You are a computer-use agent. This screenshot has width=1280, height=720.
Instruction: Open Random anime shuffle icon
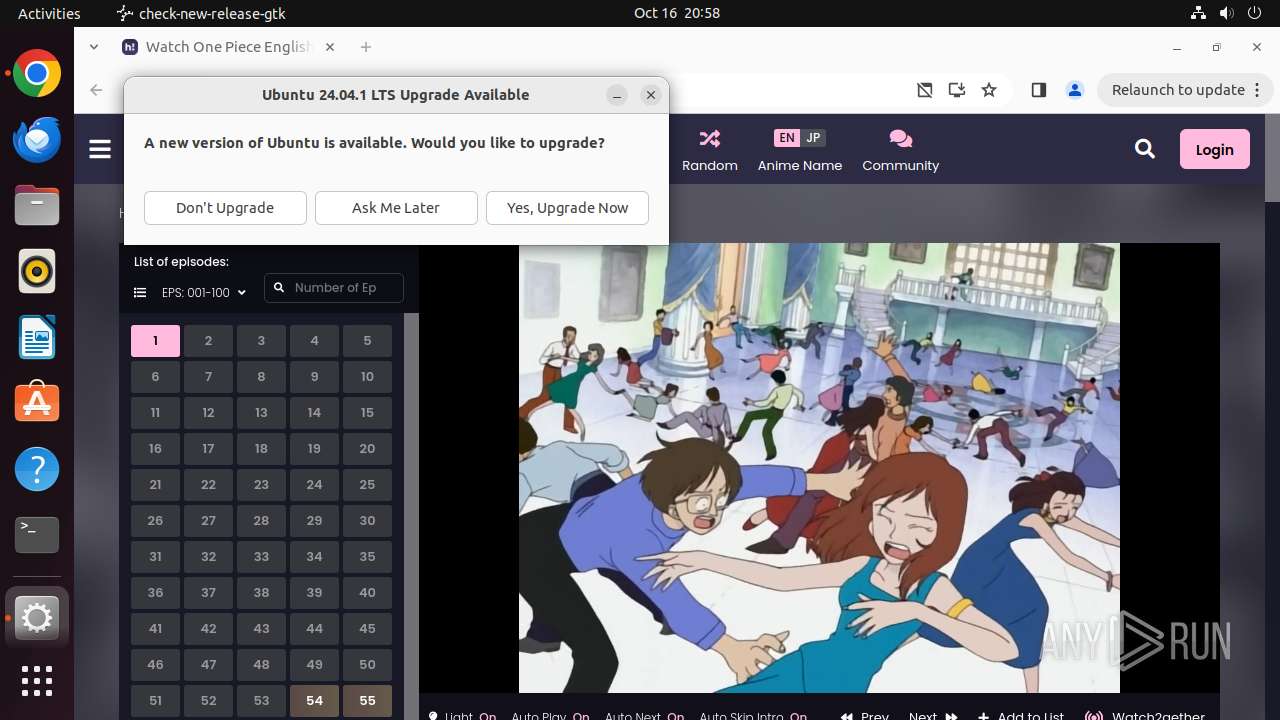pos(710,138)
